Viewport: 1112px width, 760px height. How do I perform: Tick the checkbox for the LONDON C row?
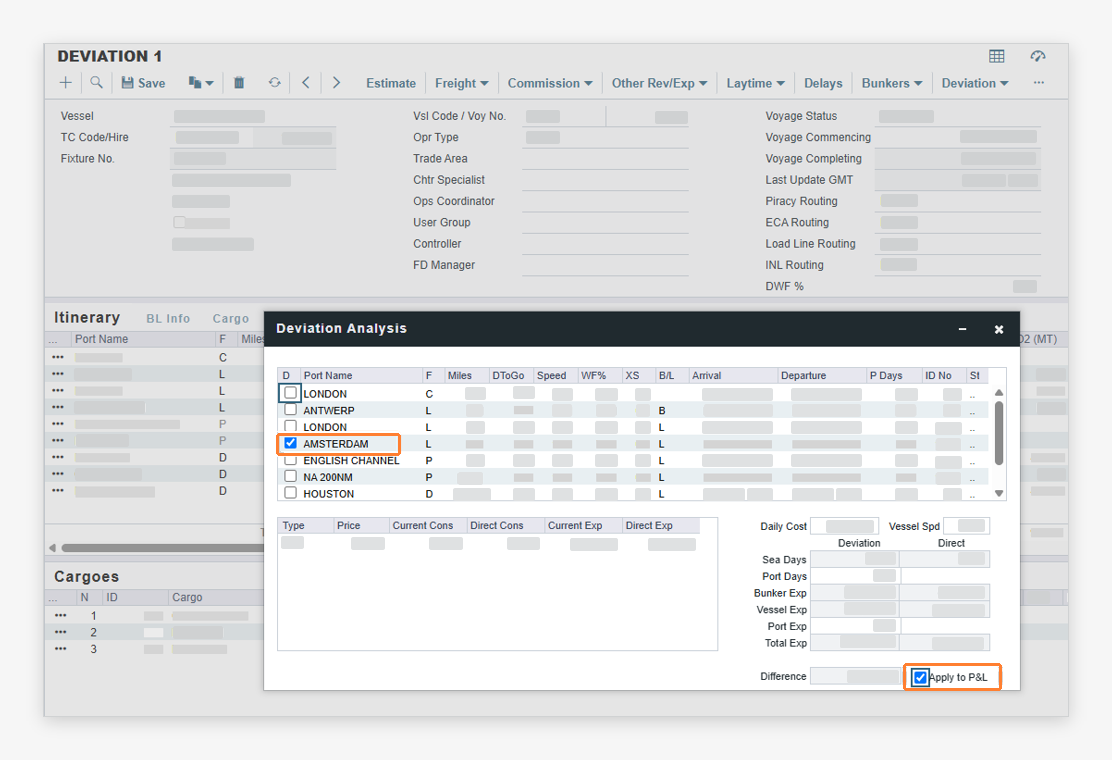pos(290,393)
